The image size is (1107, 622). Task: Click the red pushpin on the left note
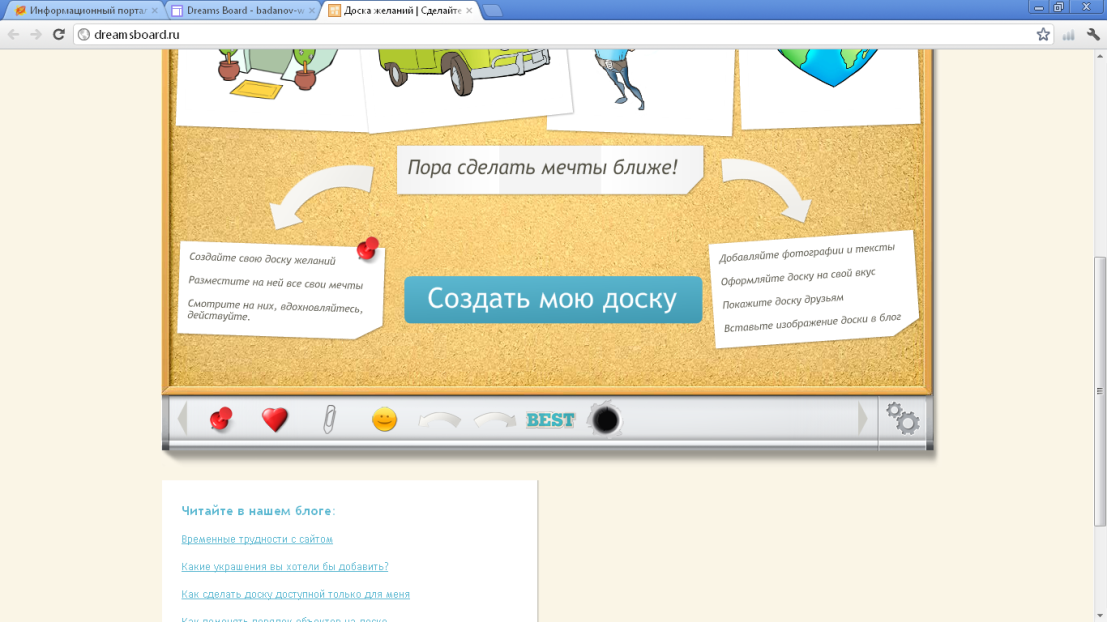[x=368, y=248]
